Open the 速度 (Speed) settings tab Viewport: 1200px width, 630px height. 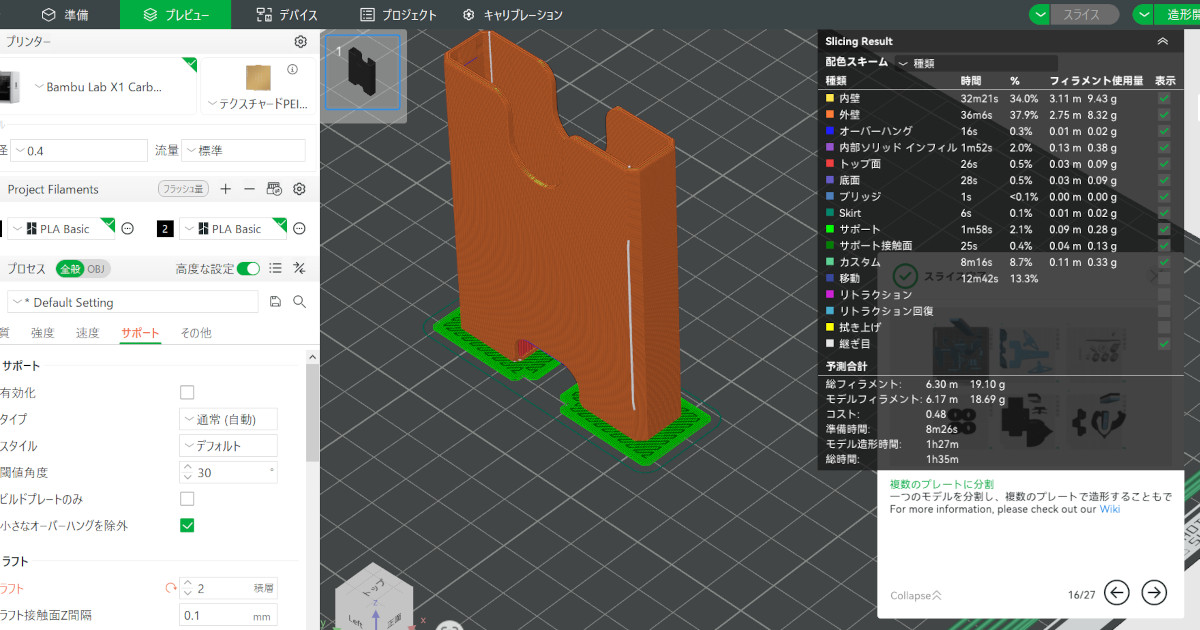point(88,333)
